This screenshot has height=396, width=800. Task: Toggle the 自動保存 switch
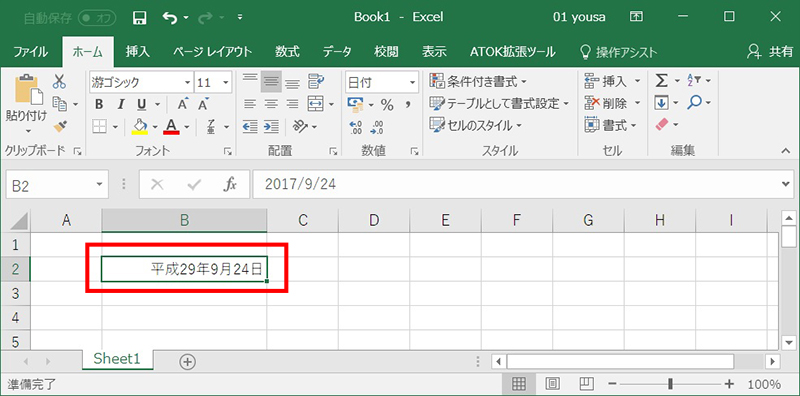[98, 18]
